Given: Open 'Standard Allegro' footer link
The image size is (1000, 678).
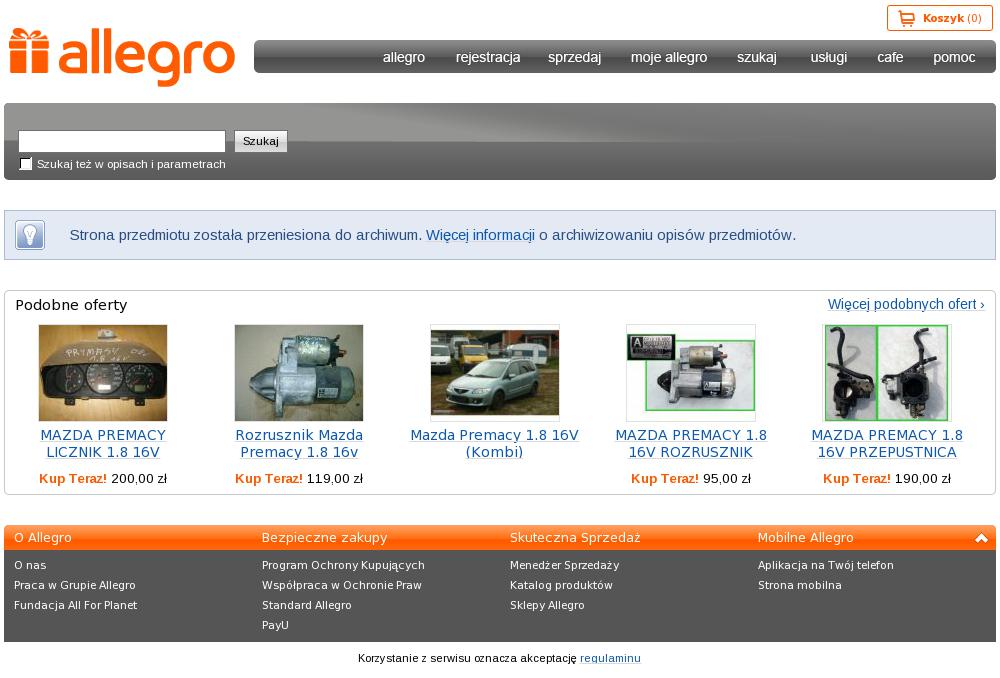Looking at the screenshot, I should pos(307,605).
